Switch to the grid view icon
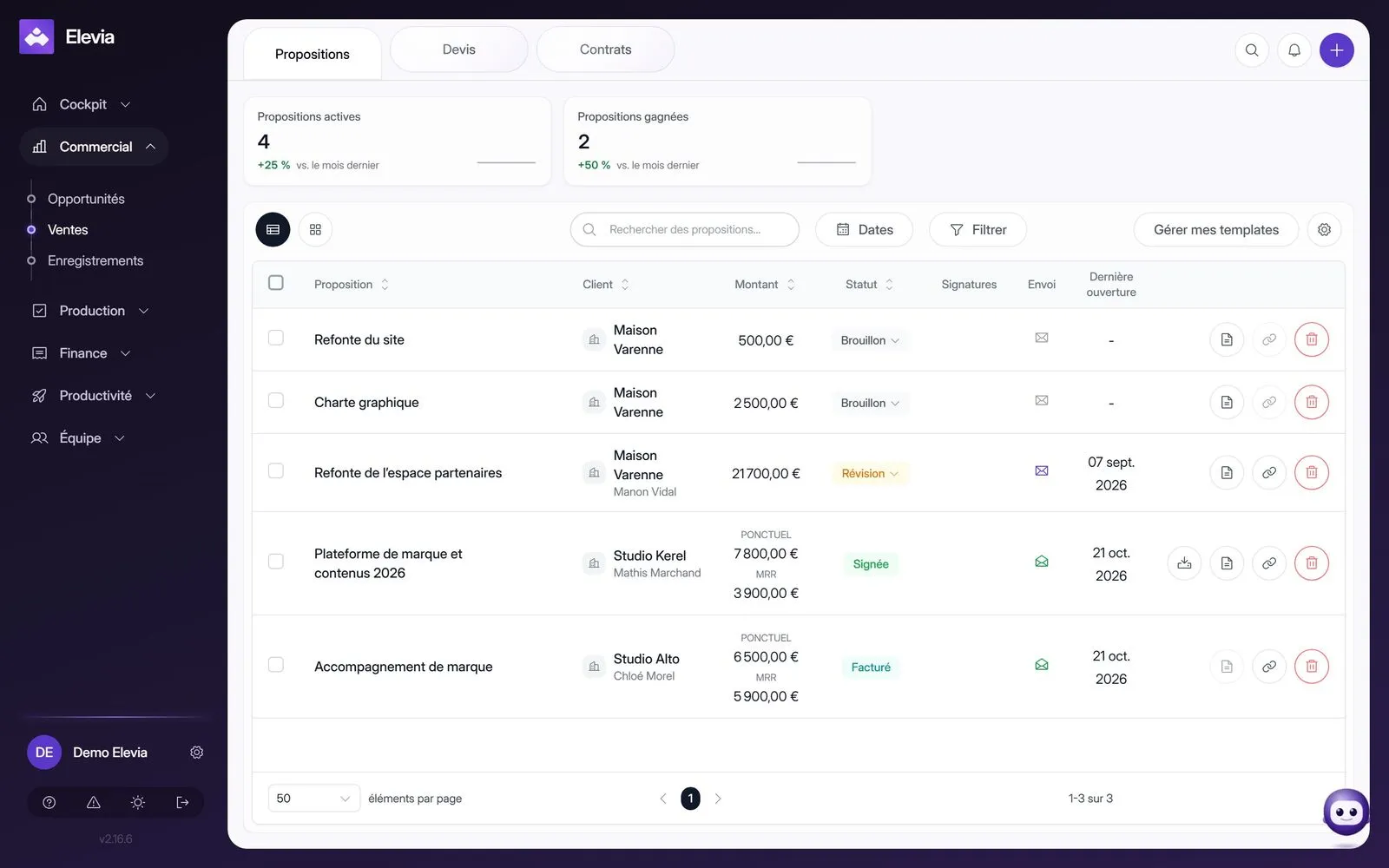 tap(315, 229)
